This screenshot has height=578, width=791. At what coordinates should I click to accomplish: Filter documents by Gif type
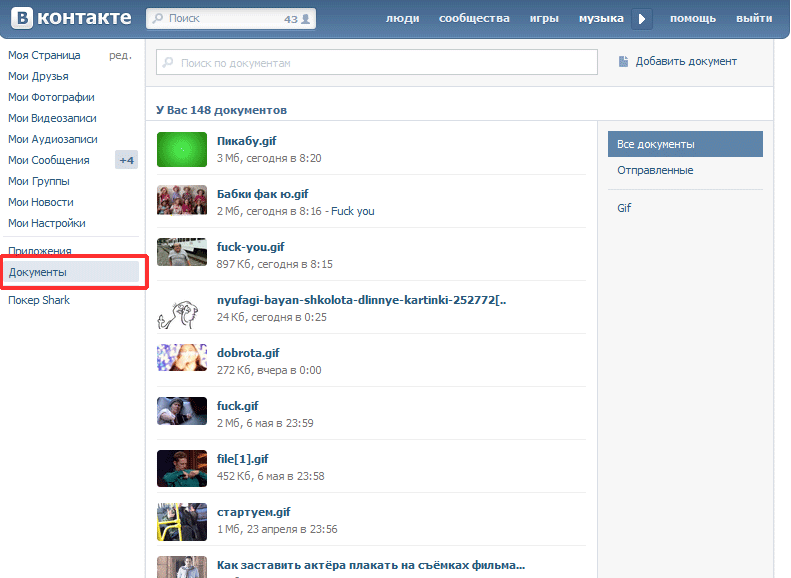click(624, 208)
